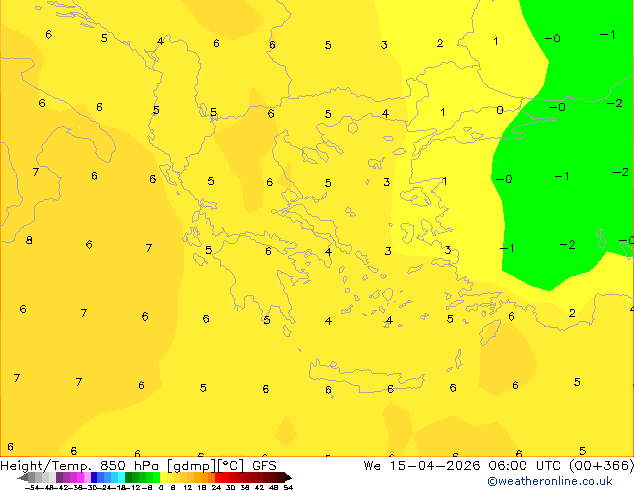Click the legend label 12 below the color bar
634x490 pixels.
pos(188,487)
